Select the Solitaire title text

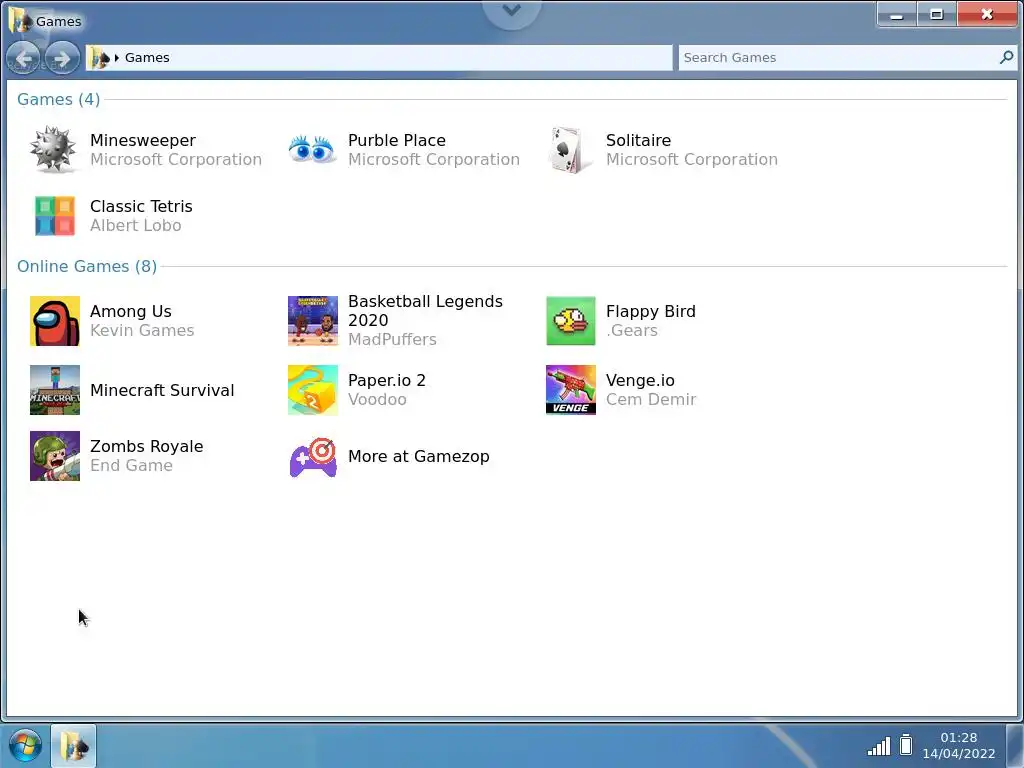[639, 140]
